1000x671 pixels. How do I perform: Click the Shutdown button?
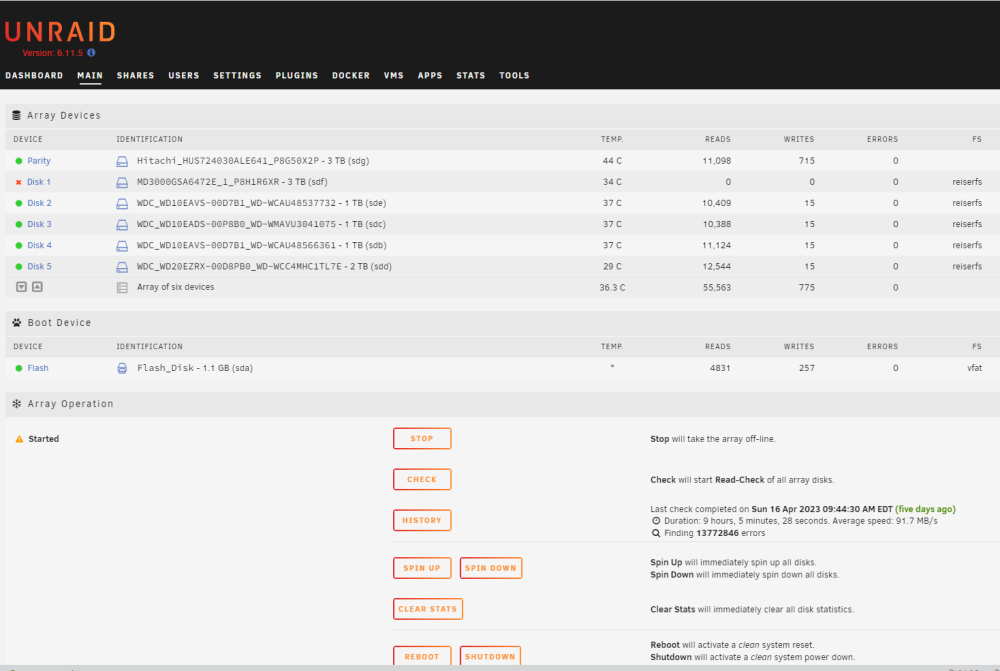pos(490,656)
